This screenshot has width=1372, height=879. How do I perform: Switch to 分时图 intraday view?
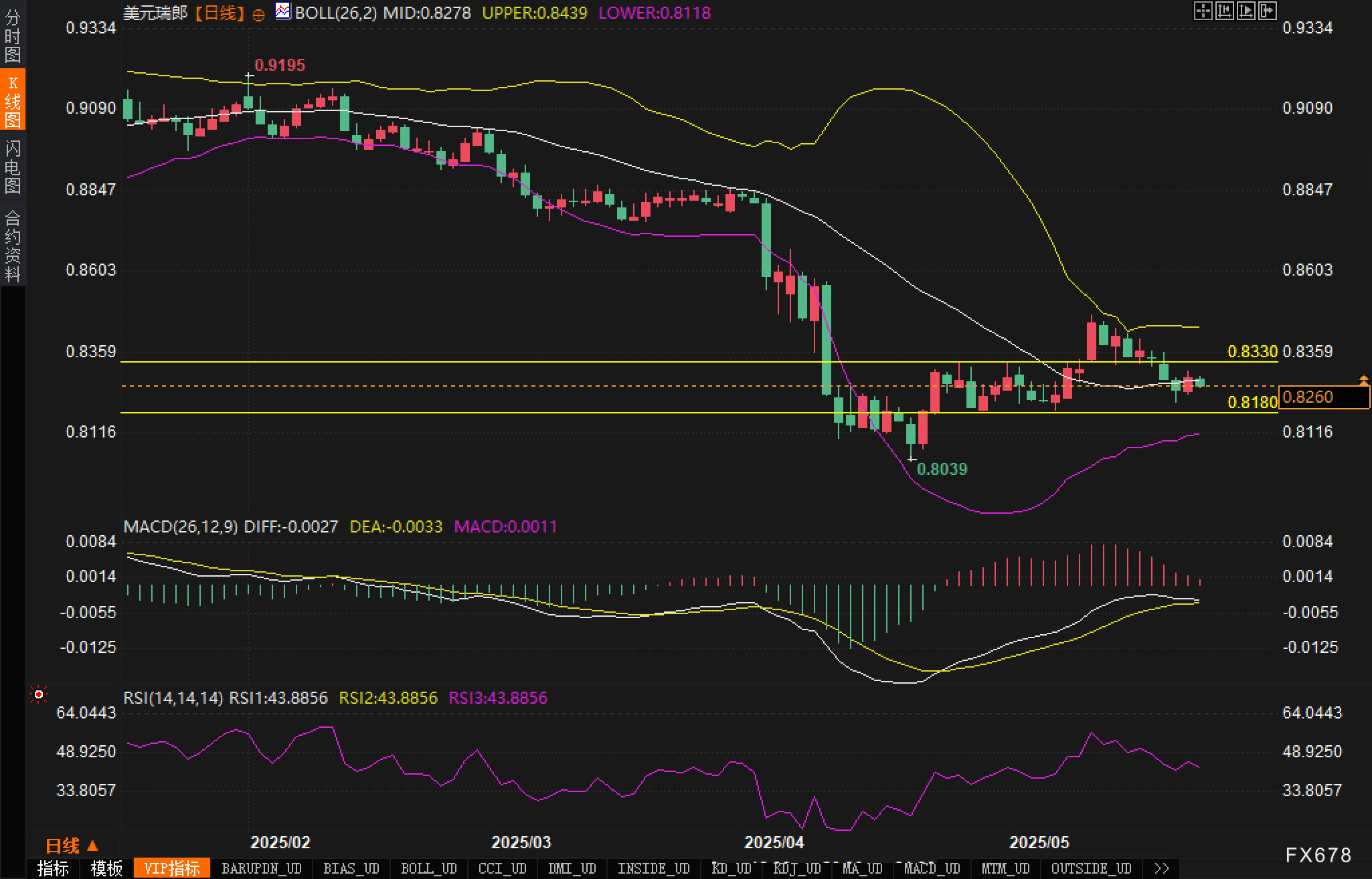click(13, 37)
